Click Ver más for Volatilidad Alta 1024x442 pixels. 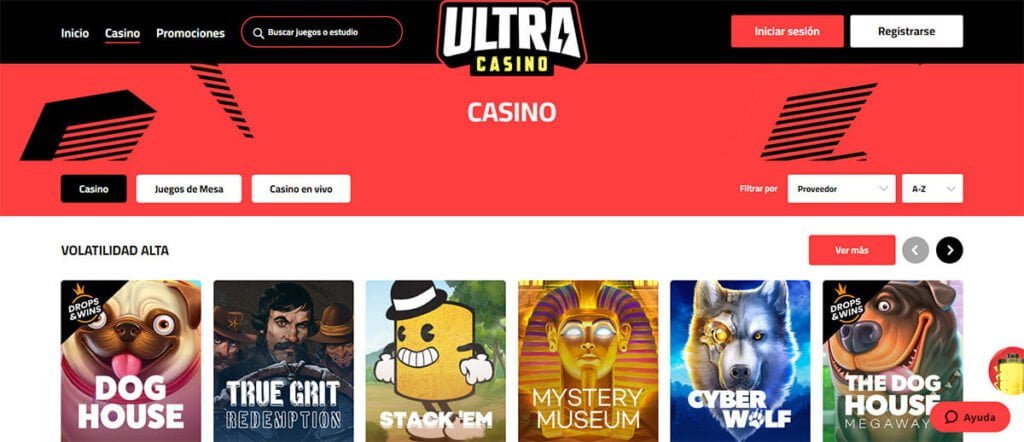point(852,250)
